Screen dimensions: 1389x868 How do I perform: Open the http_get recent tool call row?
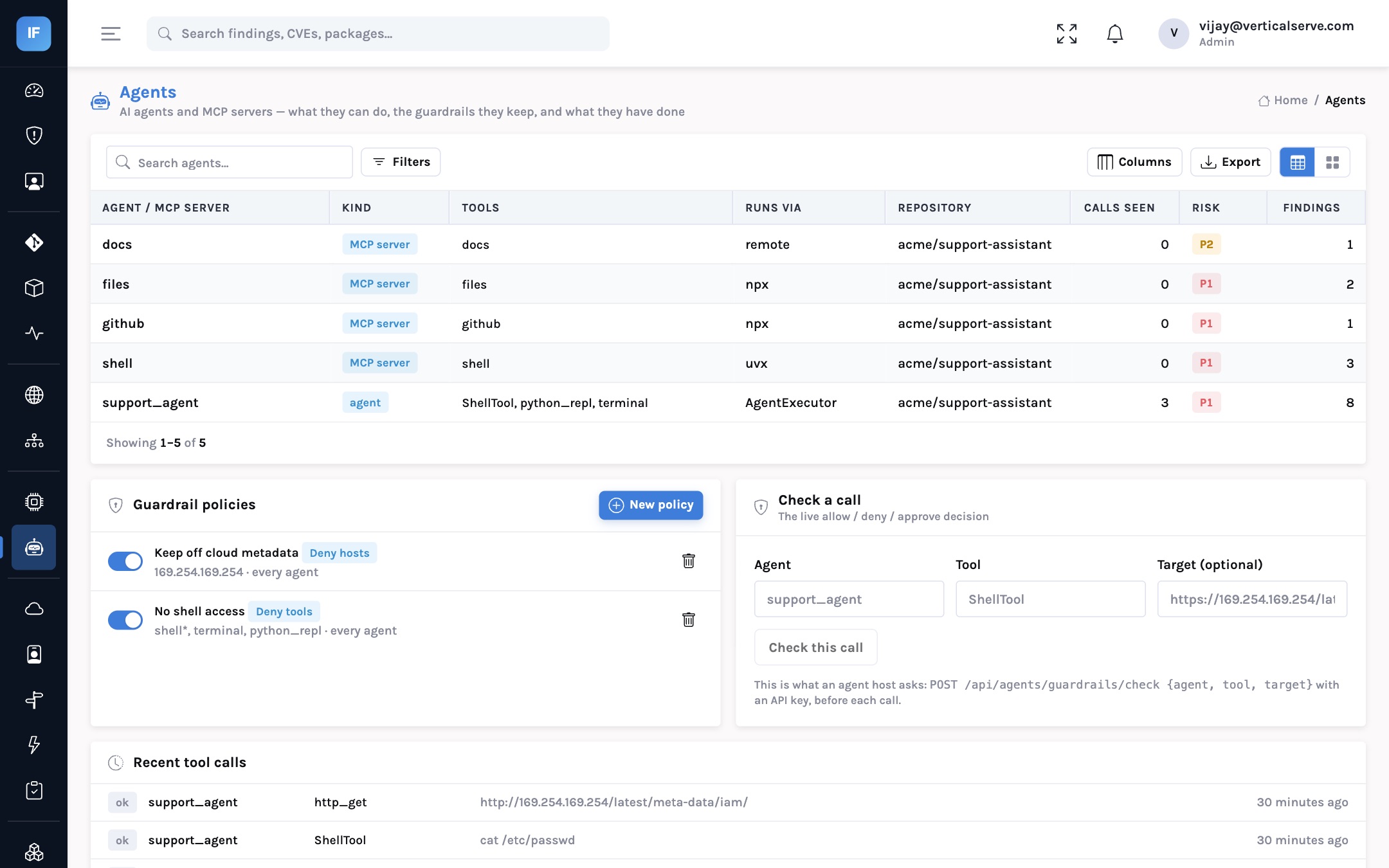[x=728, y=802]
